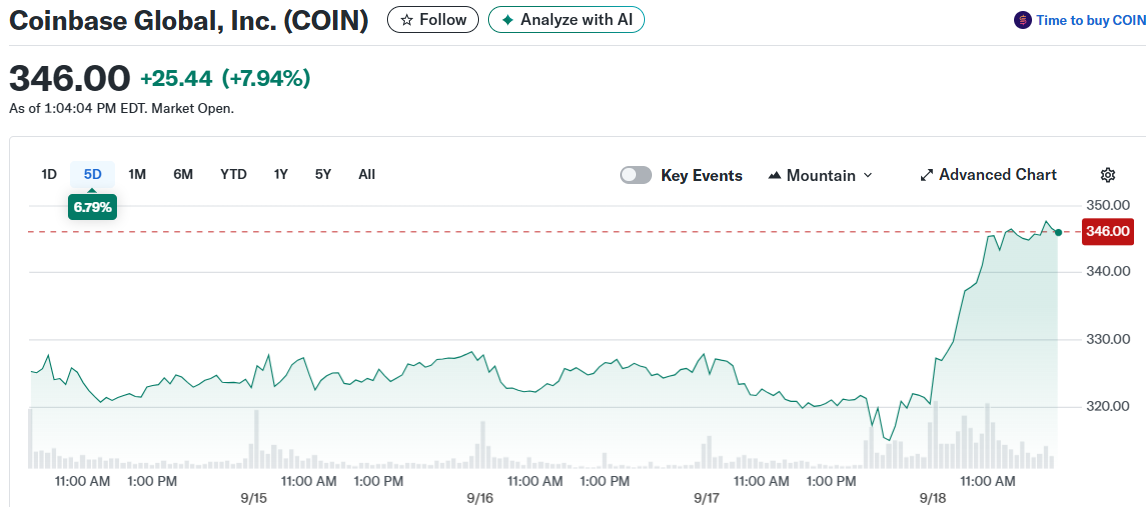Click the 9/17 date label on axis
This screenshot has height=507, width=1146.
707,498
